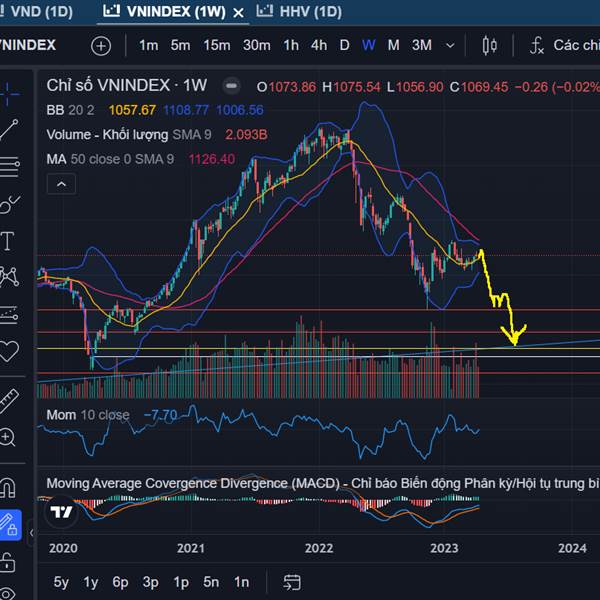Select the crosshair cursor tool
The image size is (600, 600).
8,93
